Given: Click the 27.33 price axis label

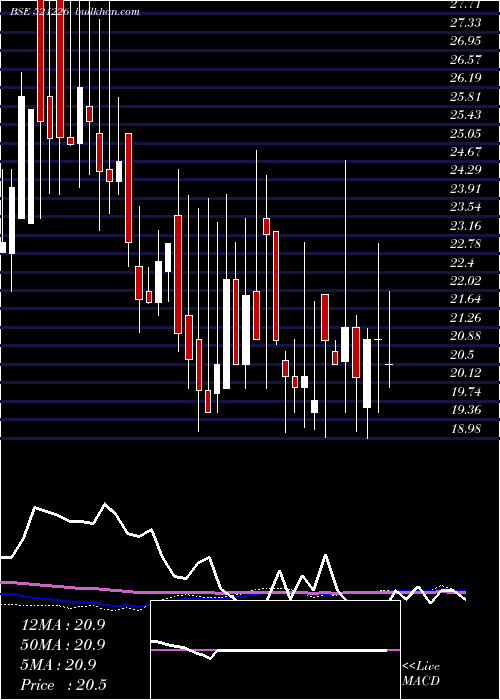Looking at the screenshot, I should tap(465, 23).
